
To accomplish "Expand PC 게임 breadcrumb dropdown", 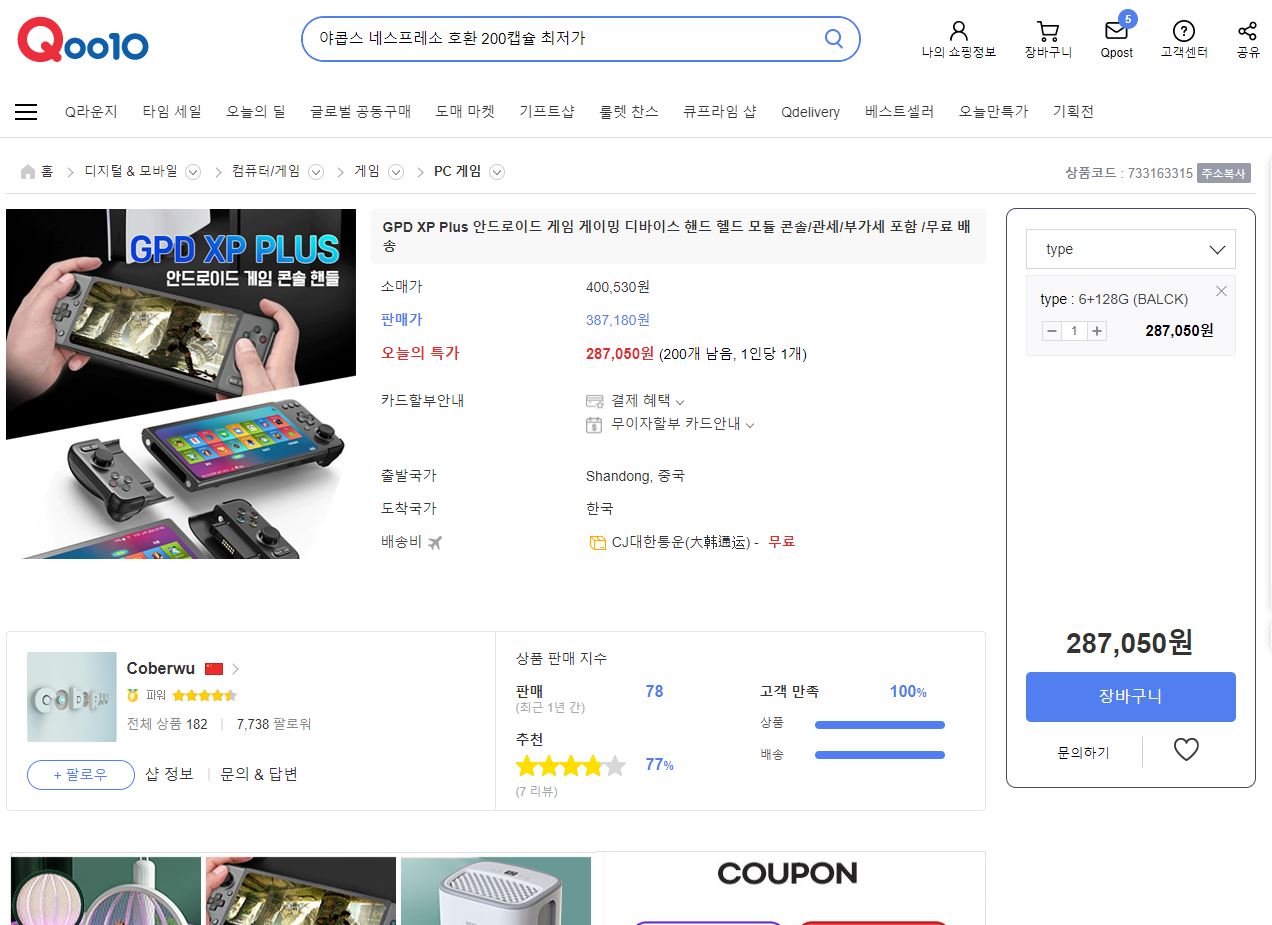I will tap(497, 172).
